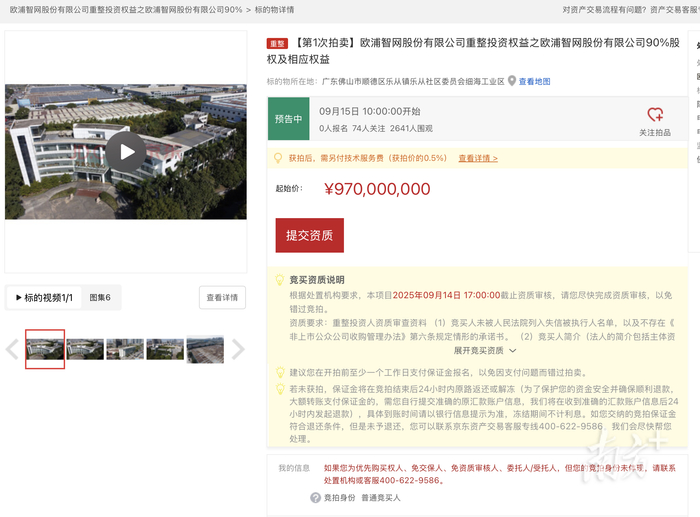Image resolution: width=700 pixels, height=517 pixels.
Task: Click the green 预告中 status badge
Action: [x=288, y=119]
